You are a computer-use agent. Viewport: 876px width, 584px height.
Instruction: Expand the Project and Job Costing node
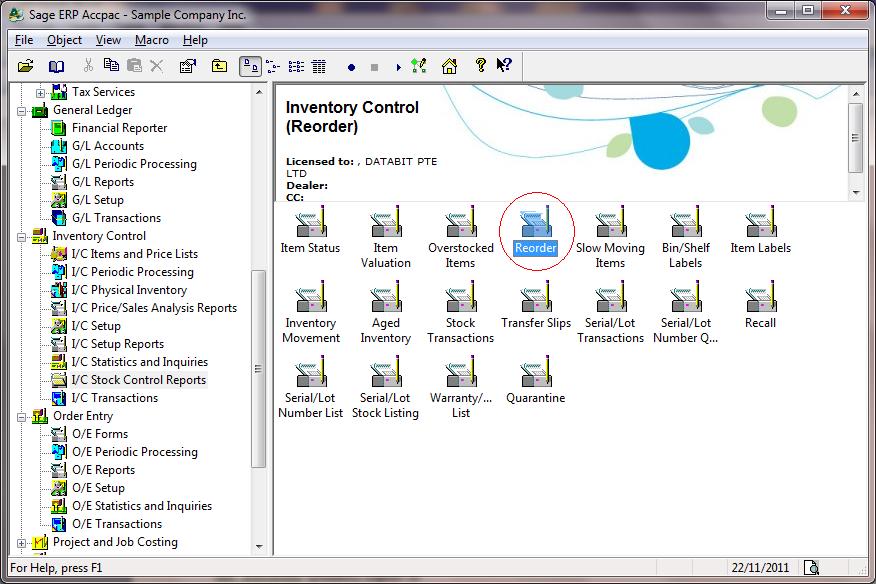point(21,543)
